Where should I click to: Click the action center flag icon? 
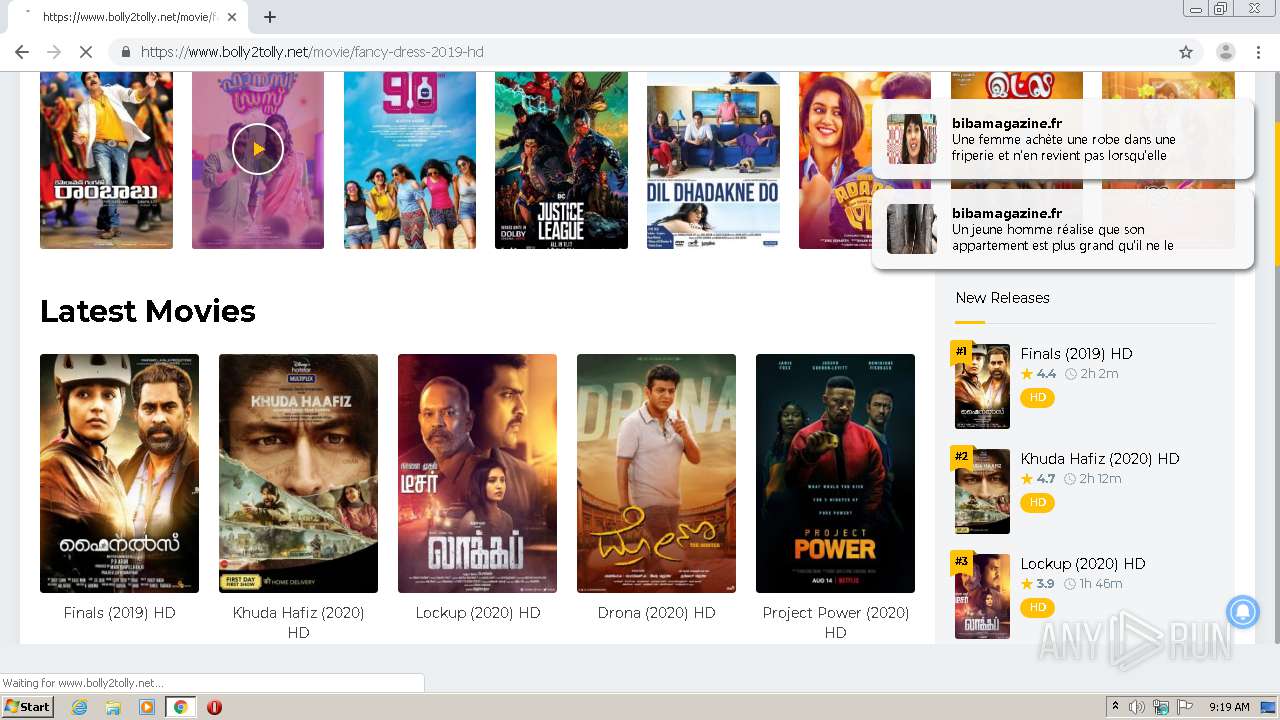1185,707
